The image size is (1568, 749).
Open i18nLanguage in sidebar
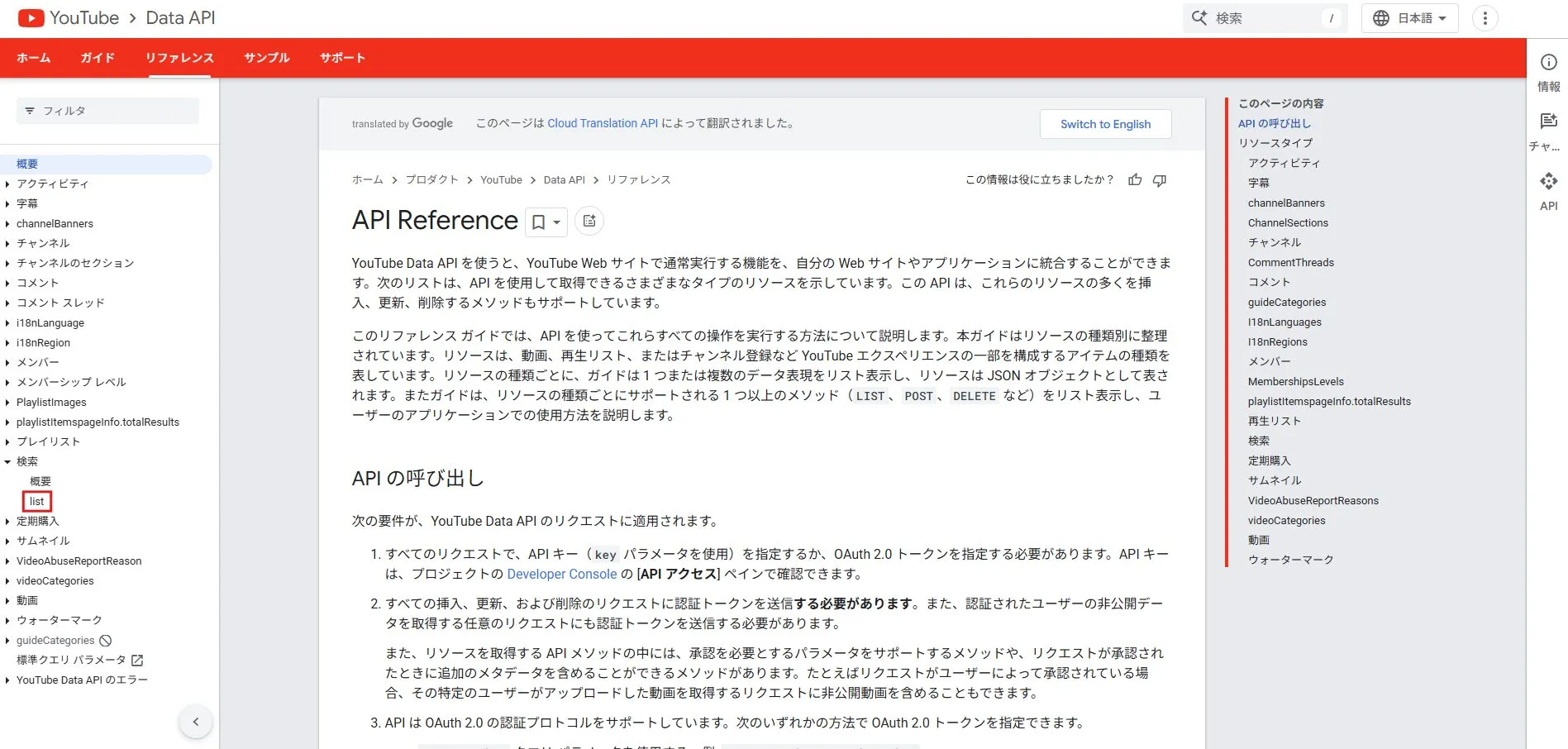pyautogui.click(x=50, y=323)
